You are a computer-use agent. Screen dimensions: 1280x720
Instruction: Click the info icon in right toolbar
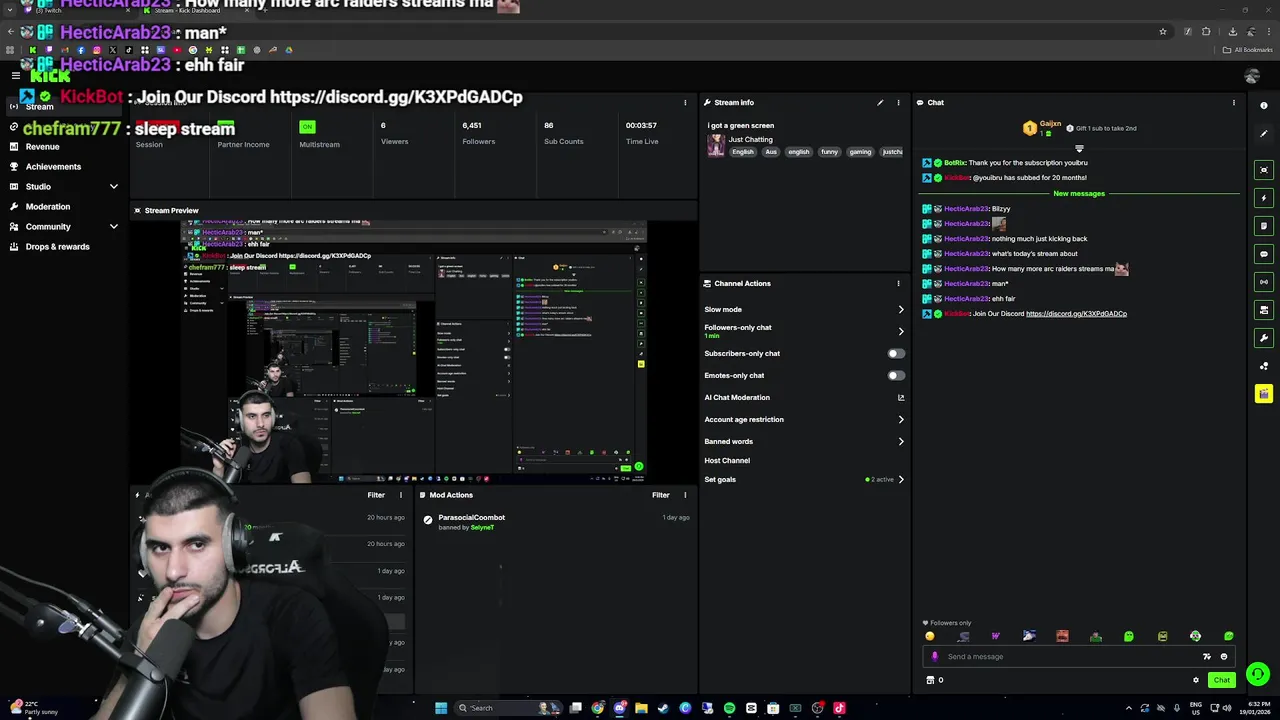coord(1264,105)
